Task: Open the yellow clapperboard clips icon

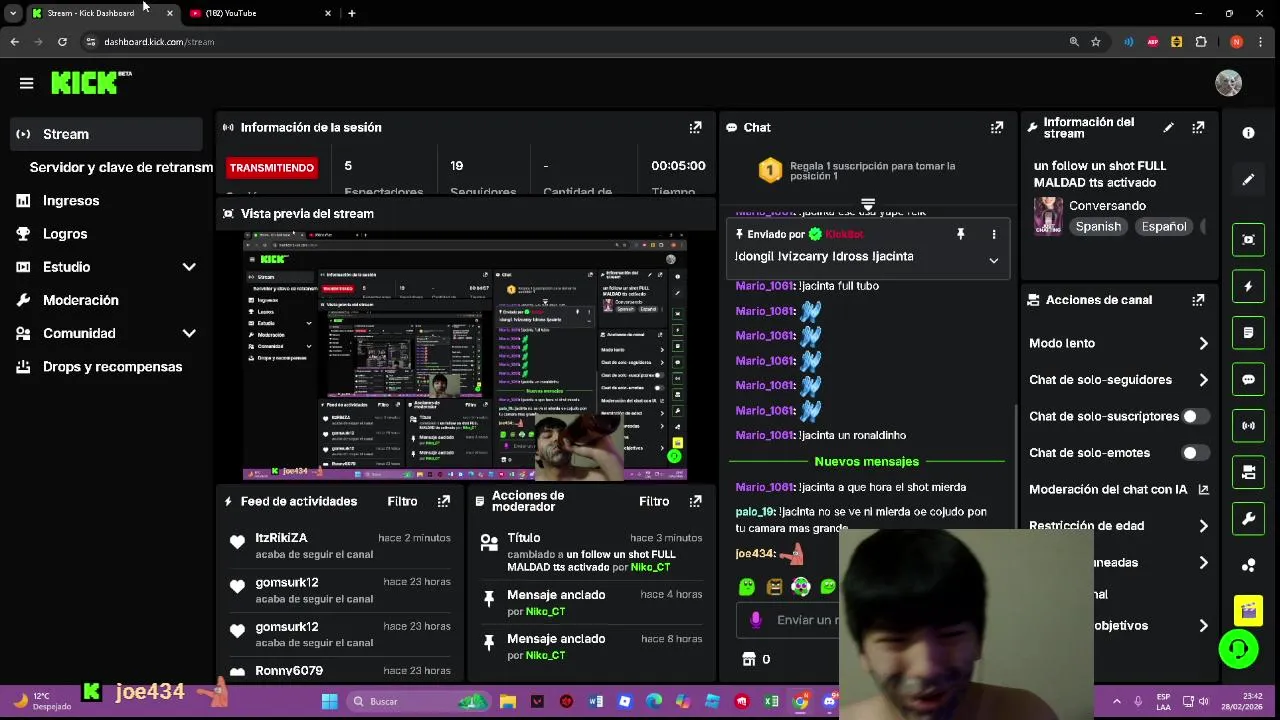Action: click(x=1248, y=609)
